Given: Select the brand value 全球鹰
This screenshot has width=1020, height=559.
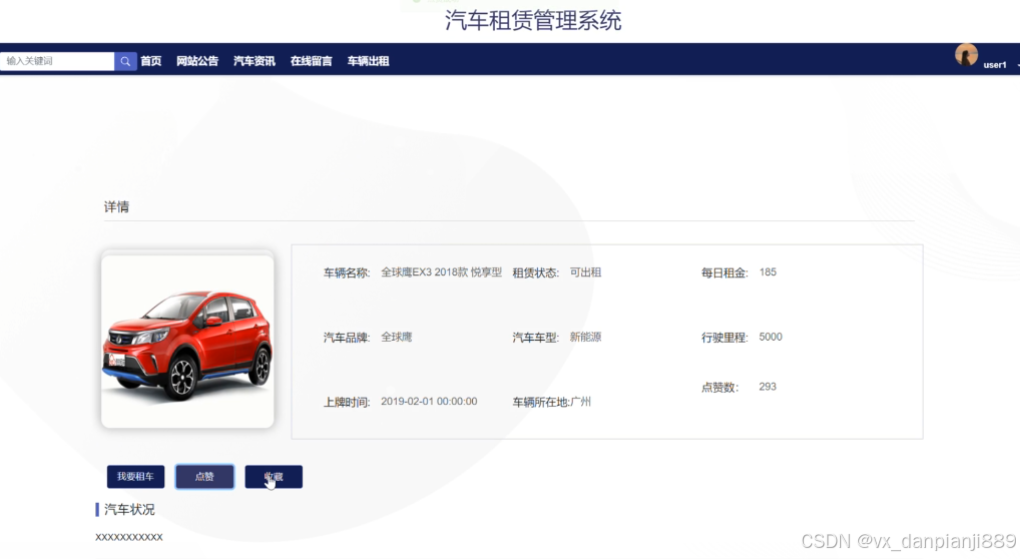Looking at the screenshot, I should (396, 337).
